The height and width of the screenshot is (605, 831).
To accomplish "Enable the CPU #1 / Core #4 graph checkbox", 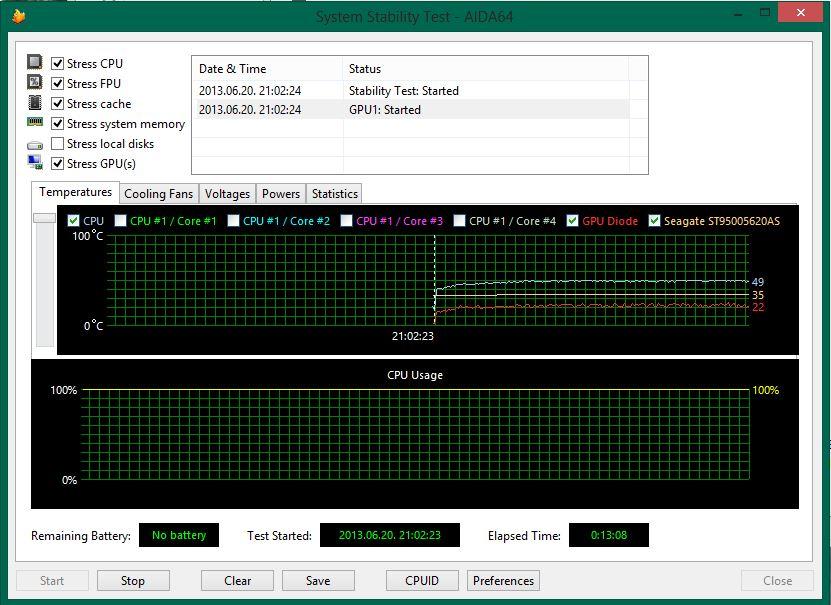I will [x=459, y=221].
